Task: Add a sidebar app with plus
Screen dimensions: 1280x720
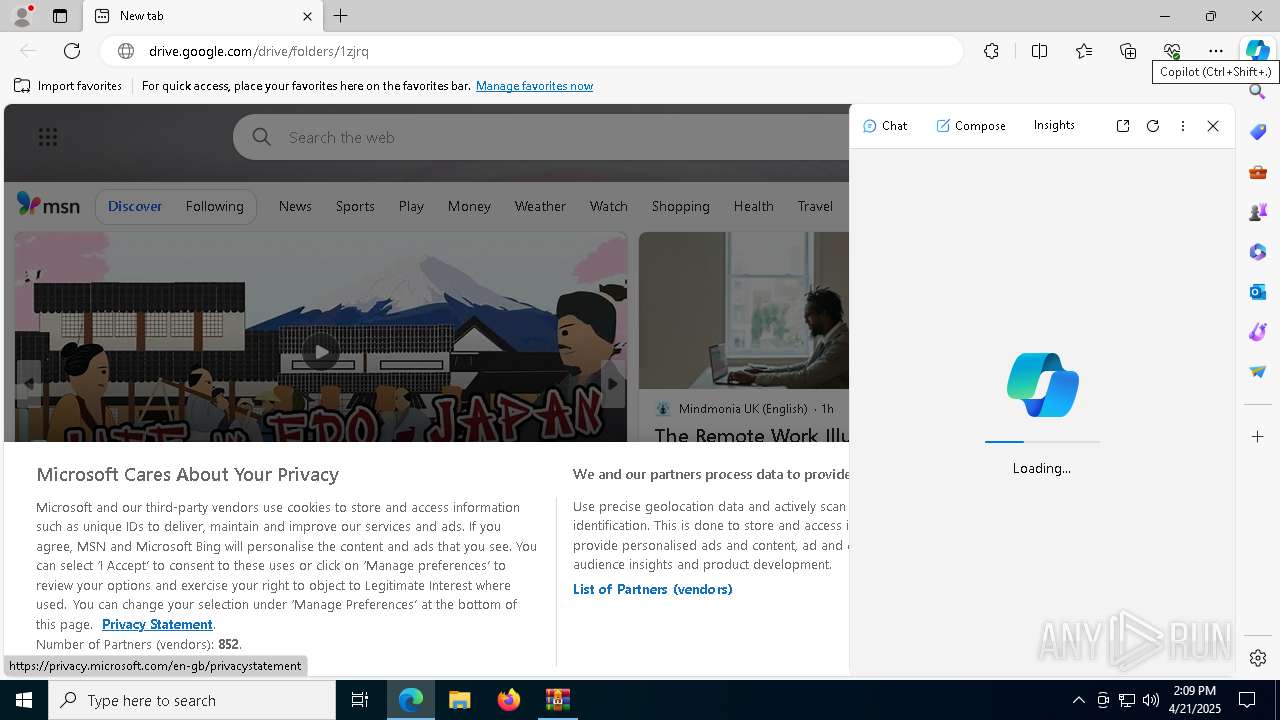Action: 1258,437
